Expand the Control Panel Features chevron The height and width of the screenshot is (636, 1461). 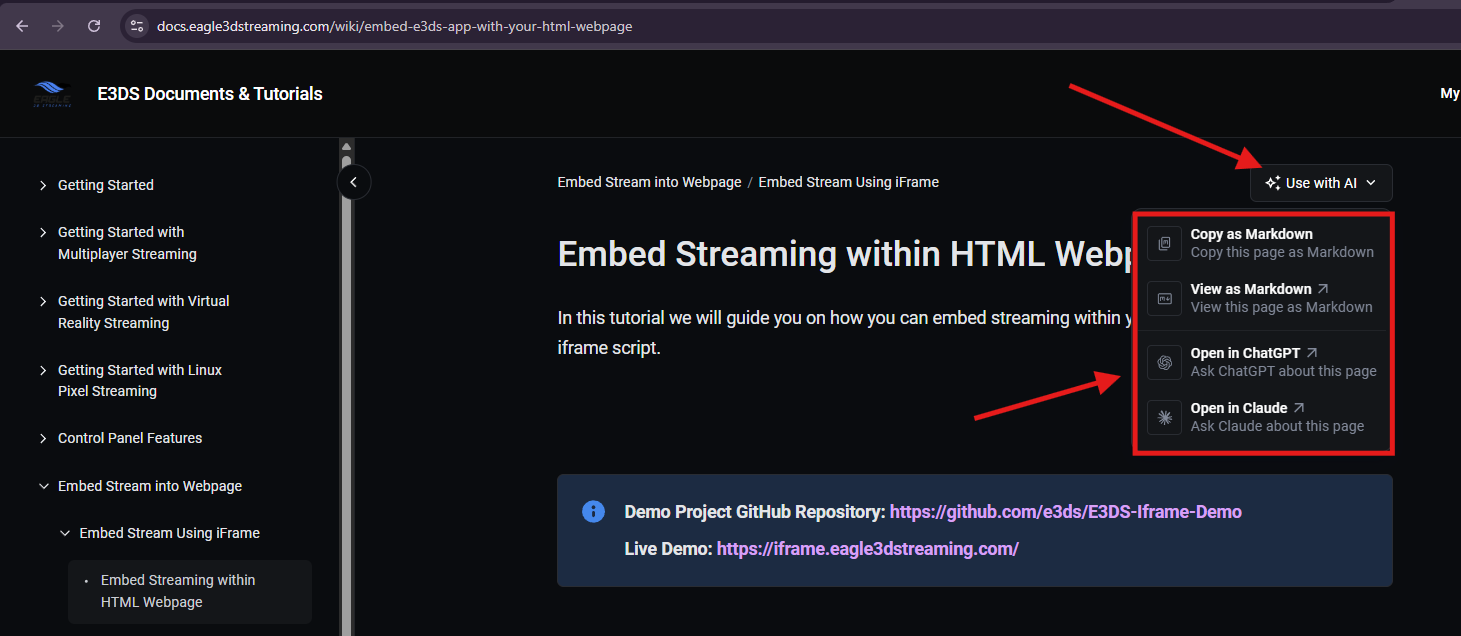pos(43,438)
